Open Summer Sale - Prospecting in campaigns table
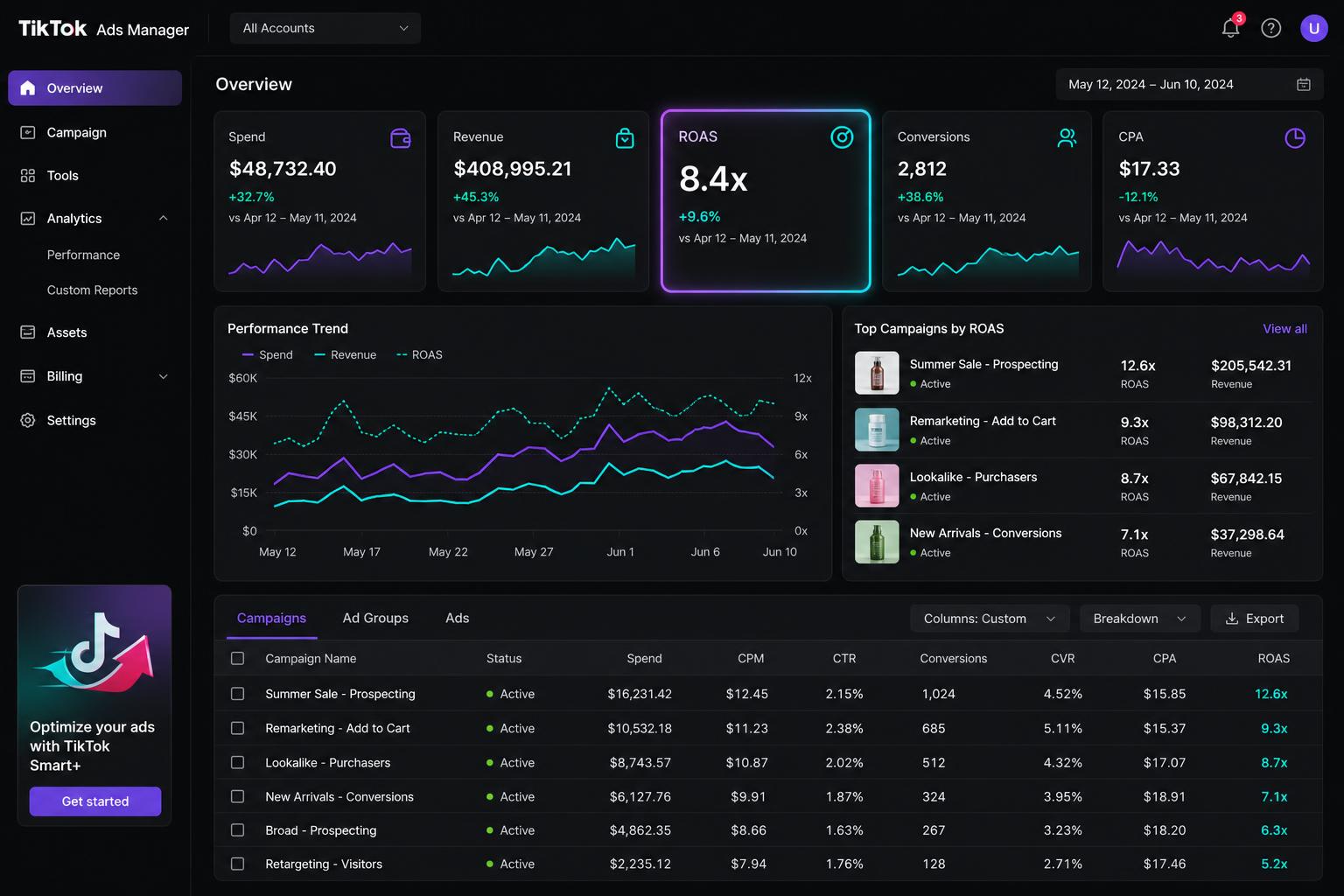 pos(340,694)
